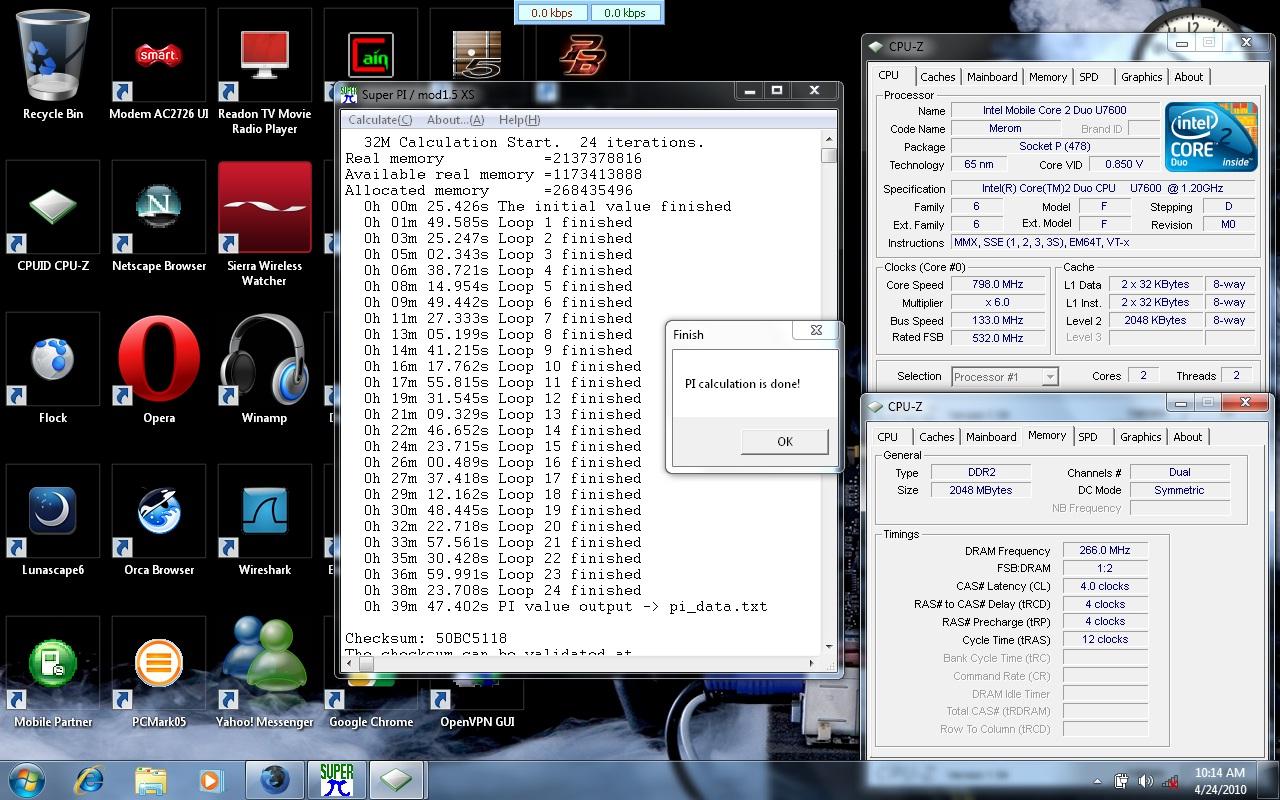Select the Checksum: 50BC5118 line
1280x800 pixels.
tap(426, 638)
